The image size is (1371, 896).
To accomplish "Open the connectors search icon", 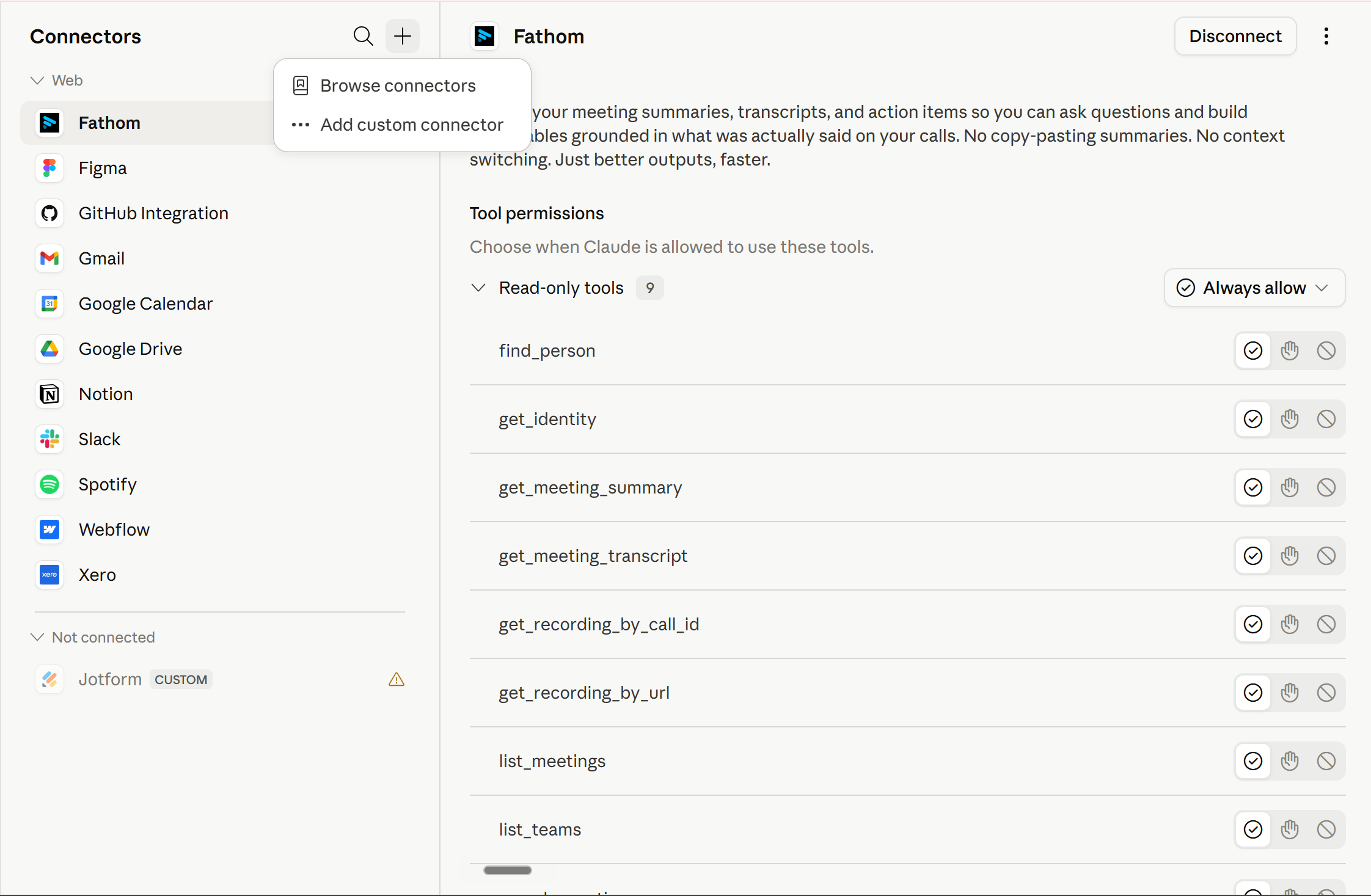I will click(363, 36).
